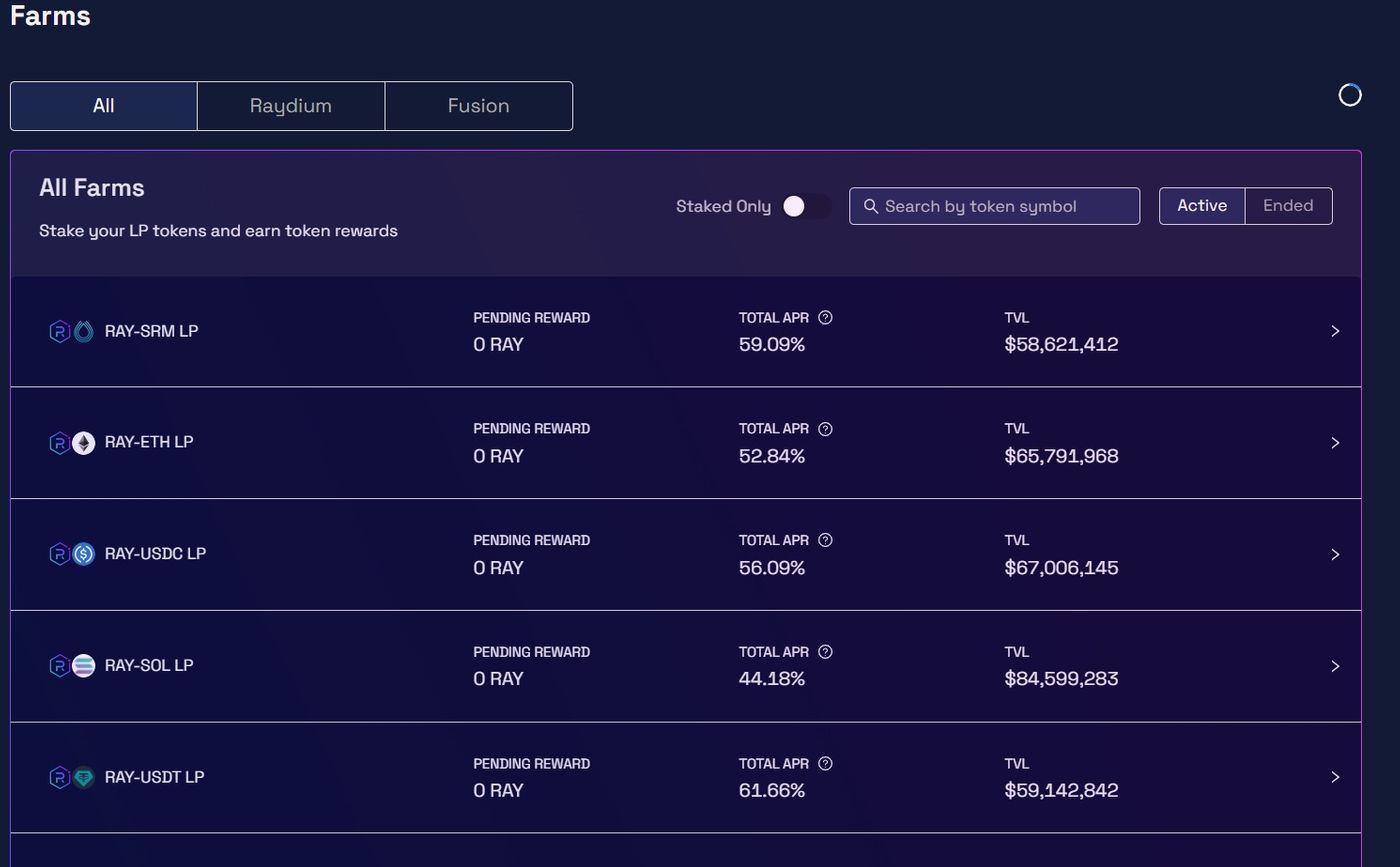The height and width of the screenshot is (867, 1400).
Task: Click the $65,791,968 TVL value
Action: coord(1061,456)
